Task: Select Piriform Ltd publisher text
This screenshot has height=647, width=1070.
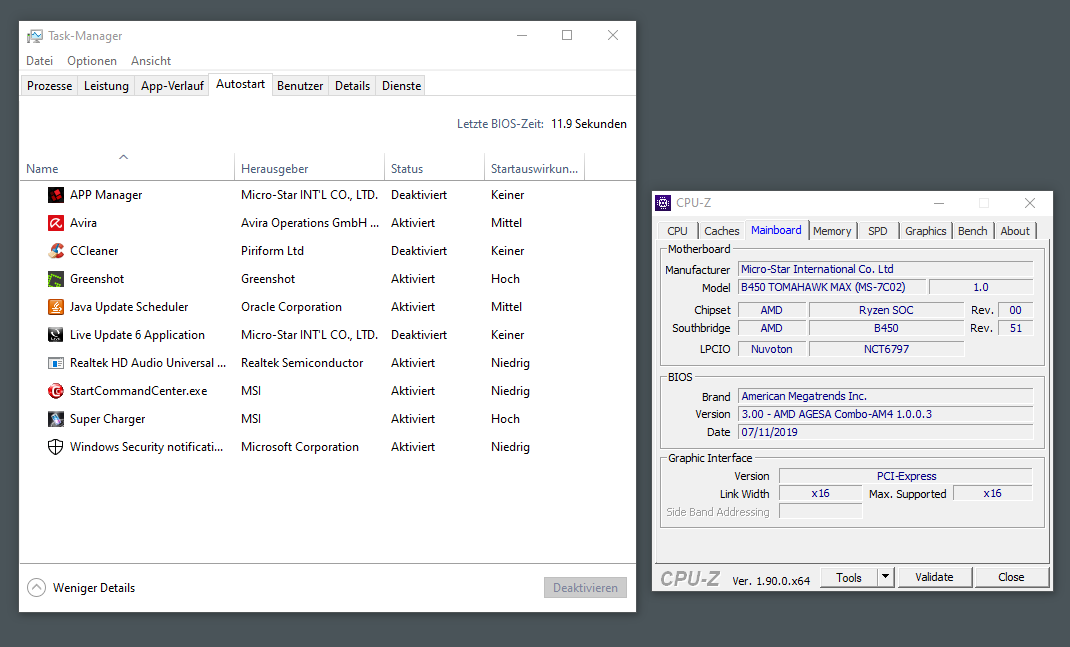Action: coord(272,251)
